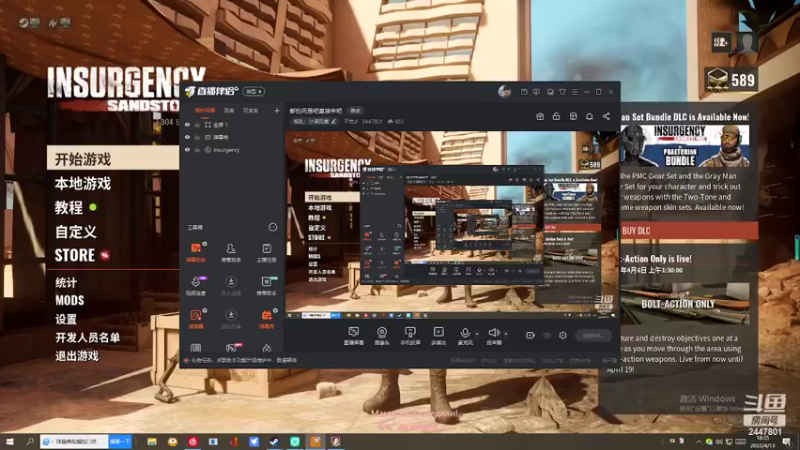
Task: Lock the second source layer
Action: coord(197,137)
